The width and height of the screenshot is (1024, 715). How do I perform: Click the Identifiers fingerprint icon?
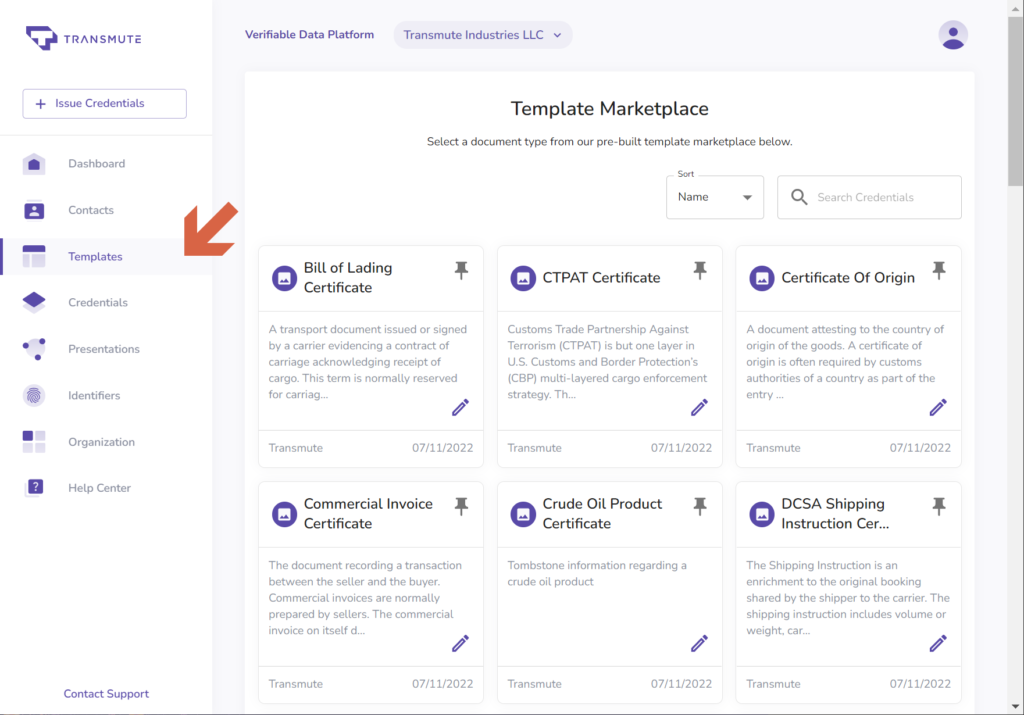coord(34,395)
